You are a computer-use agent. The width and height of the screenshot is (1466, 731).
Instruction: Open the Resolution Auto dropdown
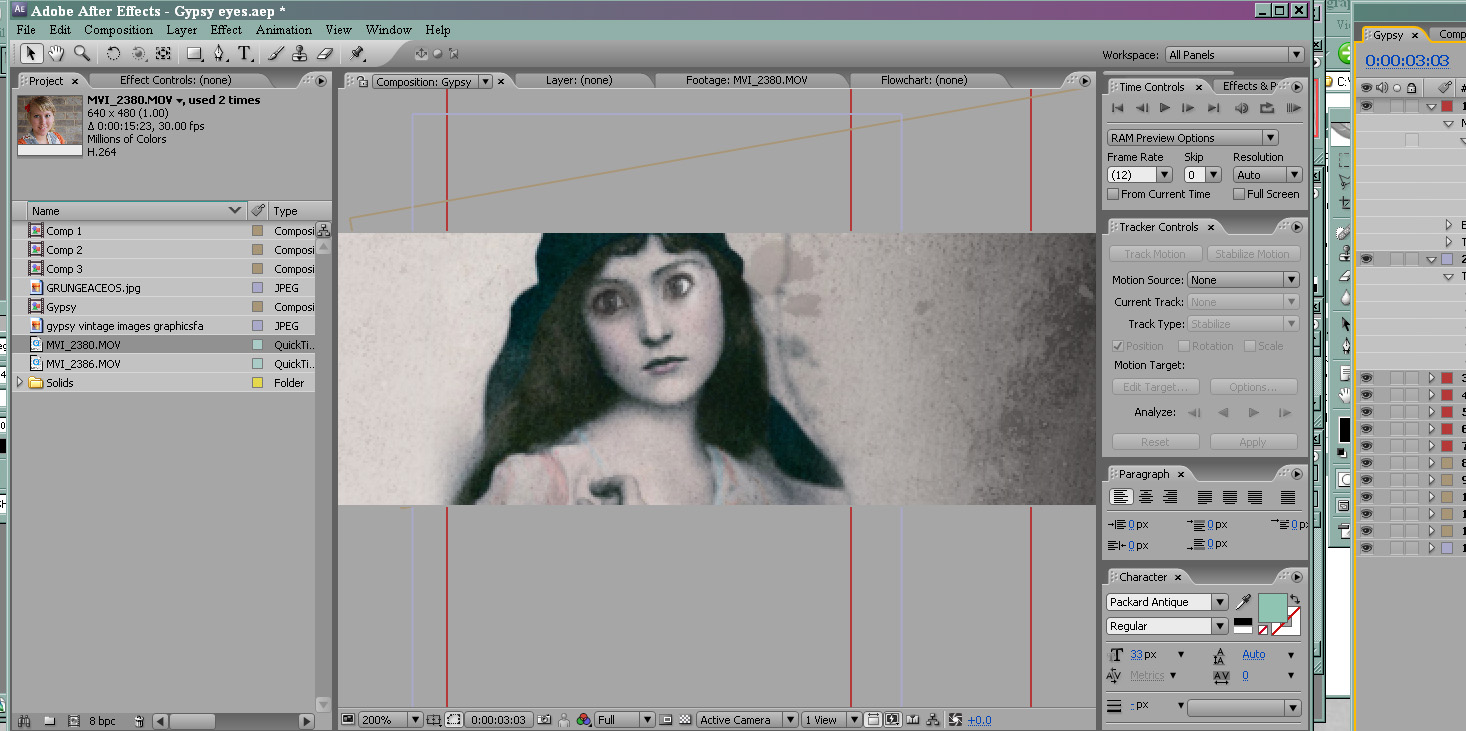(x=1267, y=175)
